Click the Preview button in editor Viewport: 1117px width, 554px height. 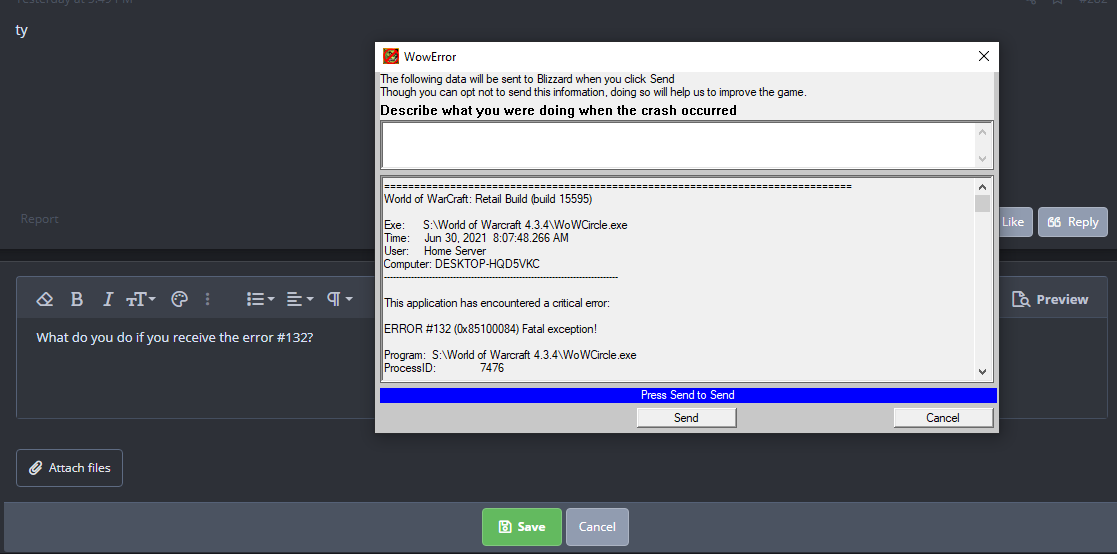pos(1050,299)
